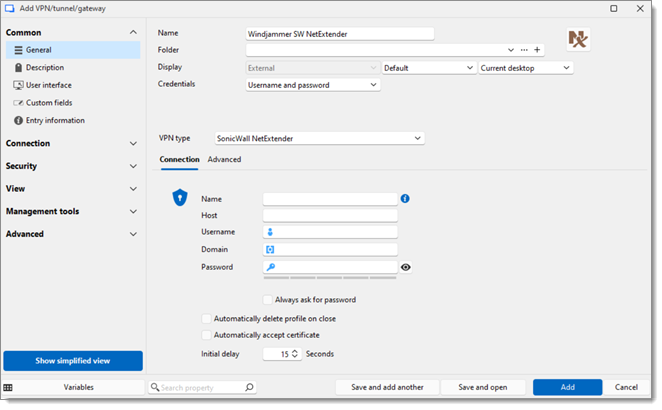The height and width of the screenshot is (410, 662).
Task: Toggle password visibility with the eye icon
Action: 406,267
